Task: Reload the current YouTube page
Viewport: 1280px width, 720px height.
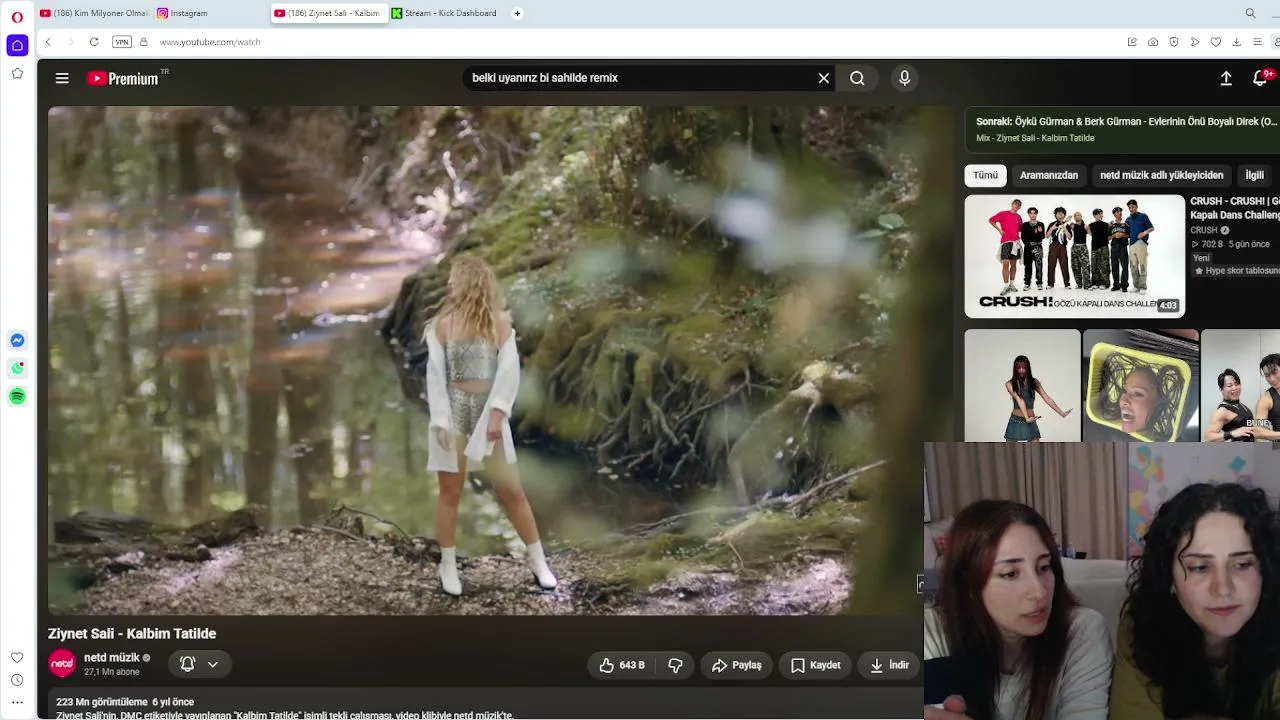Action: coord(94,42)
